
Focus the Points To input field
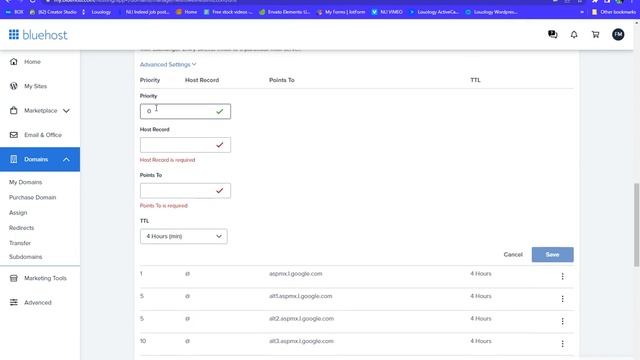[x=185, y=191]
